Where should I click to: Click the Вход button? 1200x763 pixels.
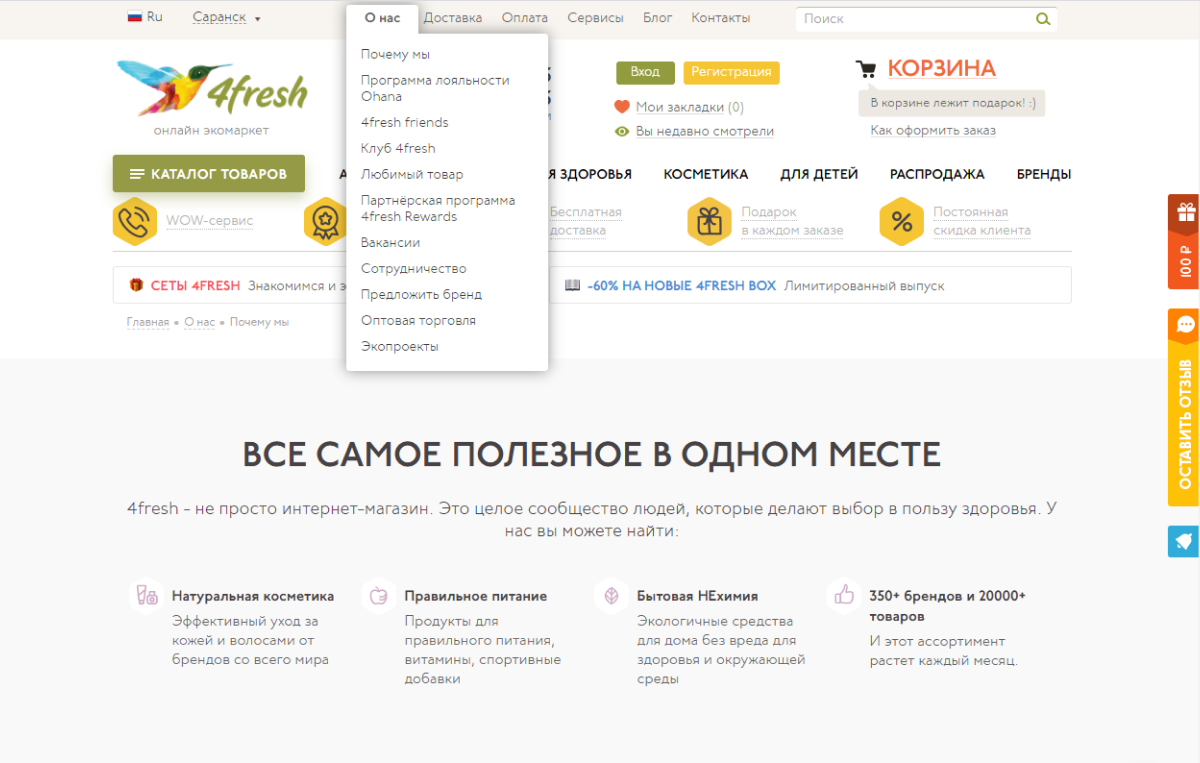pyautogui.click(x=645, y=72)
